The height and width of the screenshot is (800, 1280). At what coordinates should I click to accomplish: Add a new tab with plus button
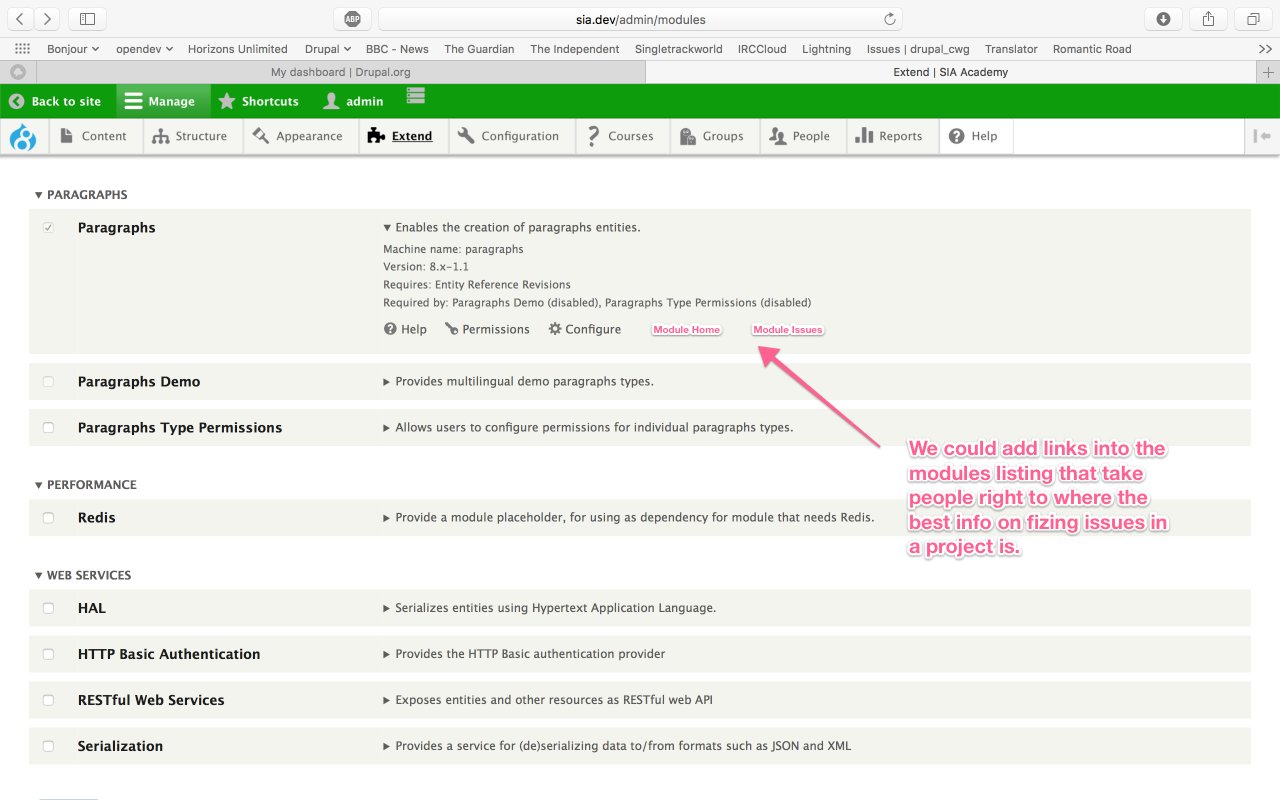click(1269, 72)
